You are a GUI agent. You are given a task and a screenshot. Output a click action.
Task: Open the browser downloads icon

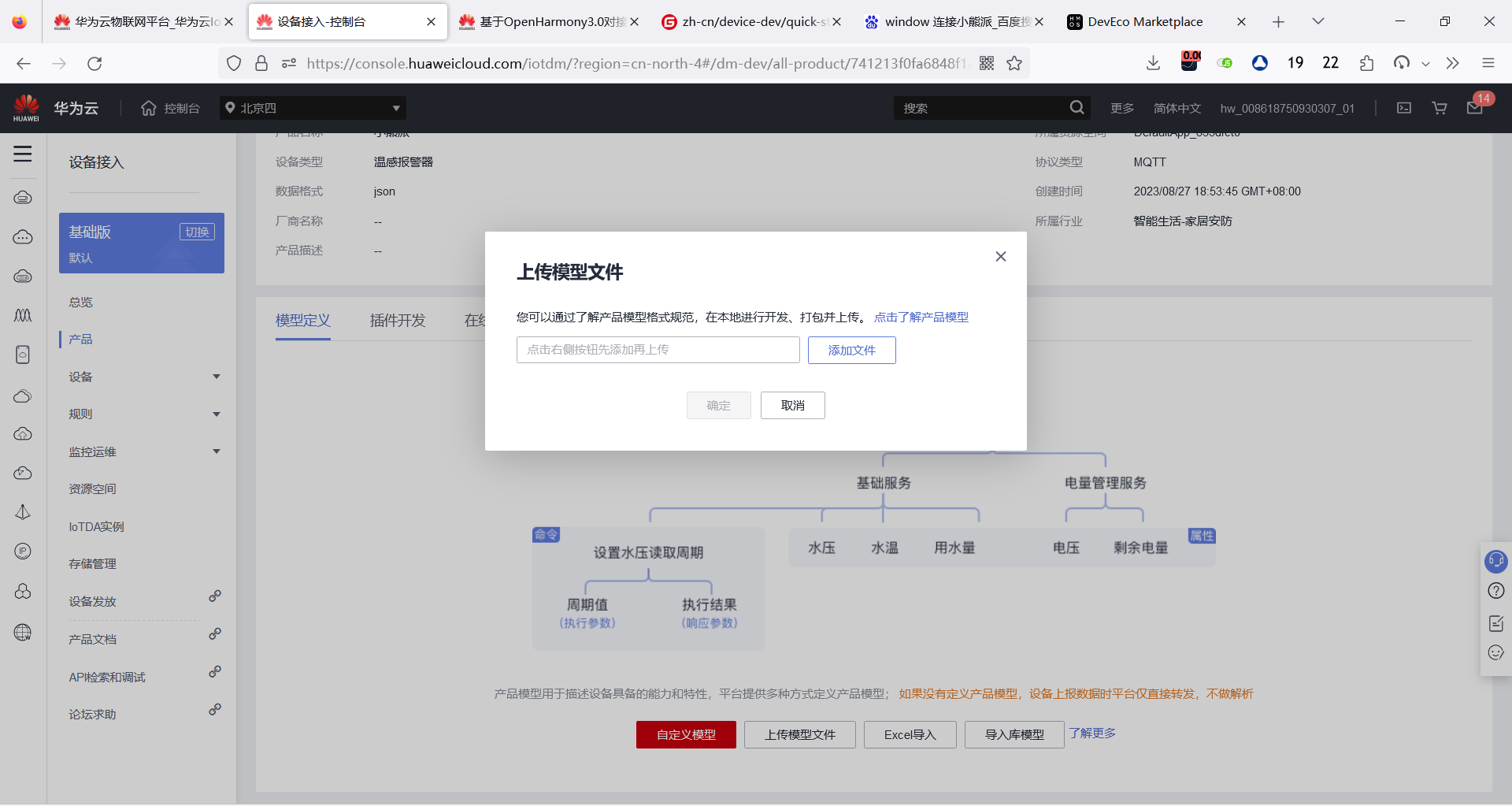pyautogui.click(x=1153, y=63)
